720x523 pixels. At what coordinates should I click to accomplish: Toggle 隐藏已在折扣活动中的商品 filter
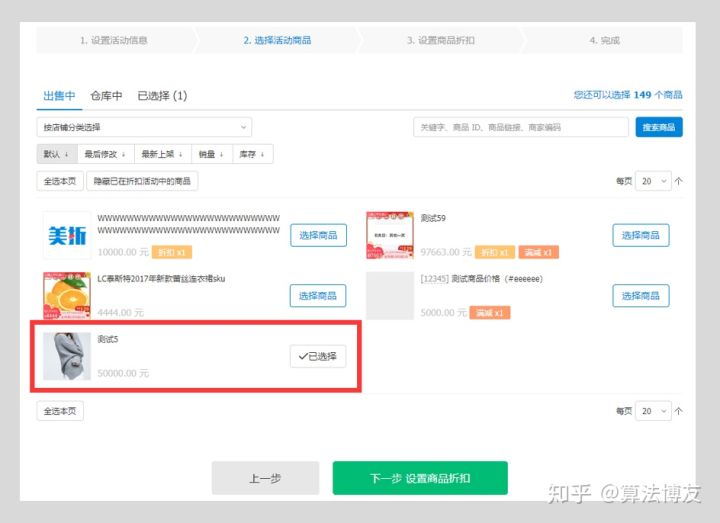143,181
